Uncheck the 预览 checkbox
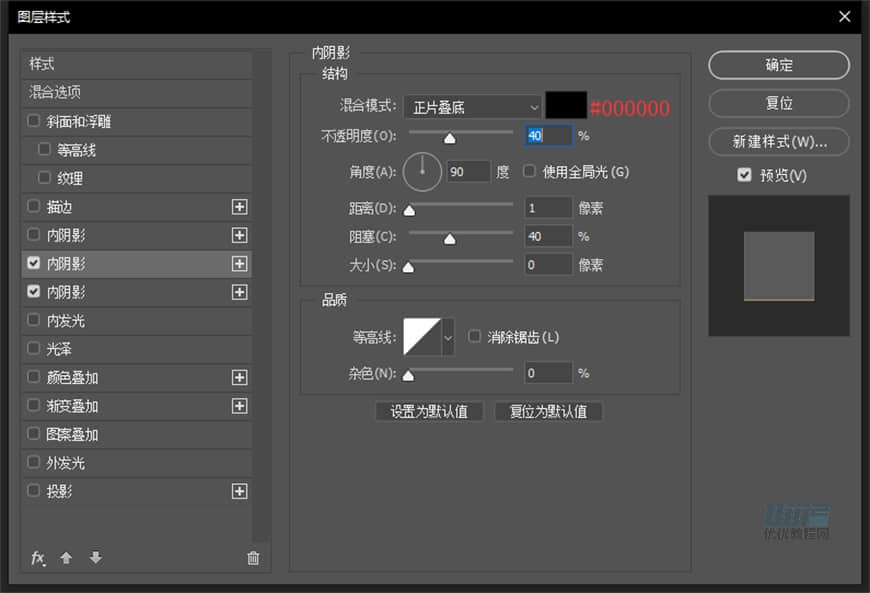This screenshot has height=593, width=870. [743, 174]
